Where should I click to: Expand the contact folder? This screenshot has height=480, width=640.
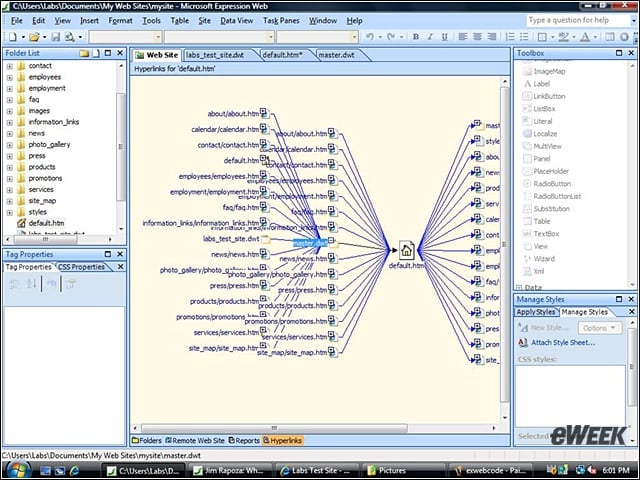[10, 66]
